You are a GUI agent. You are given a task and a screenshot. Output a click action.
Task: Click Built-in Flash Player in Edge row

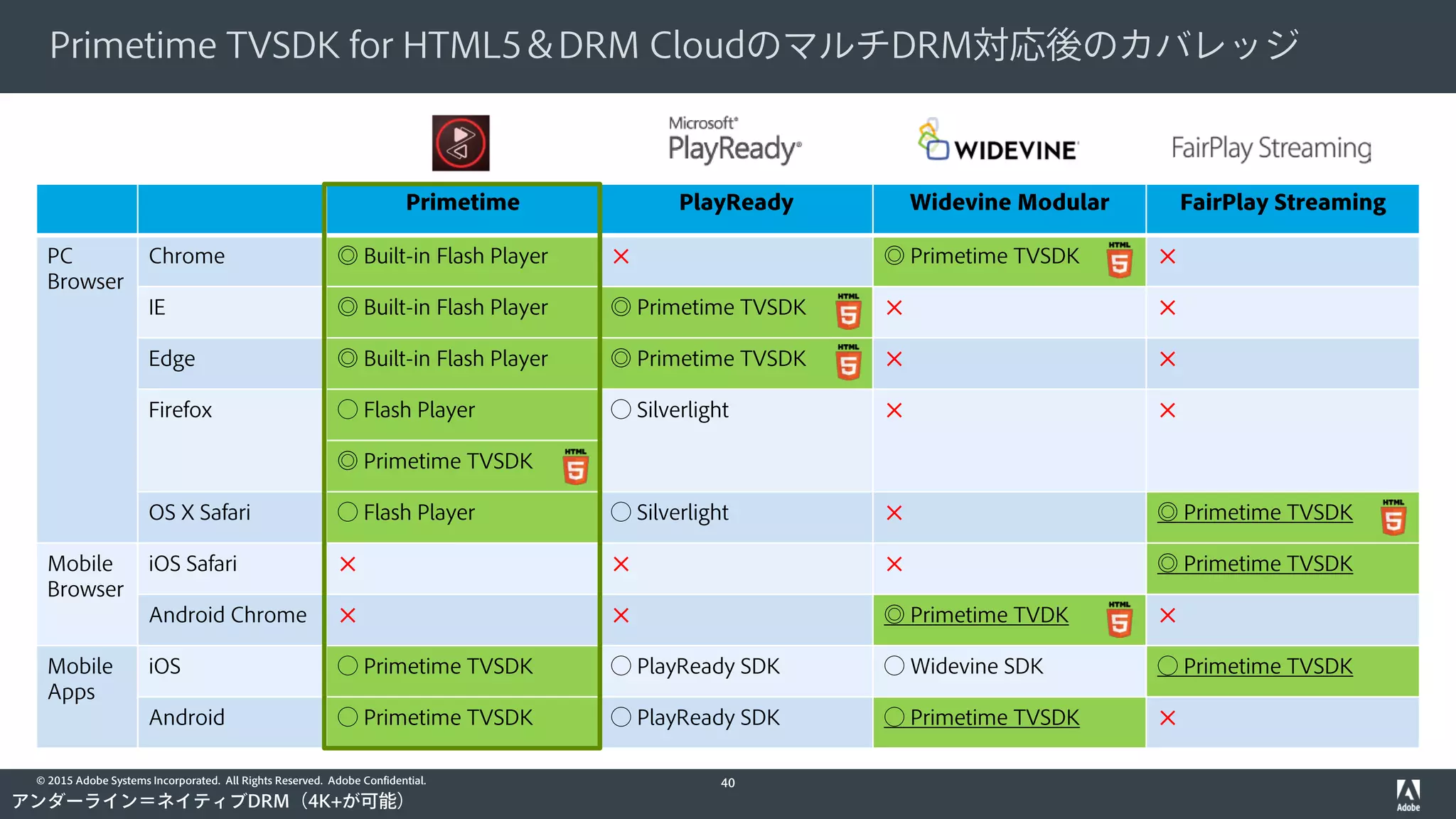click(456, 358)
